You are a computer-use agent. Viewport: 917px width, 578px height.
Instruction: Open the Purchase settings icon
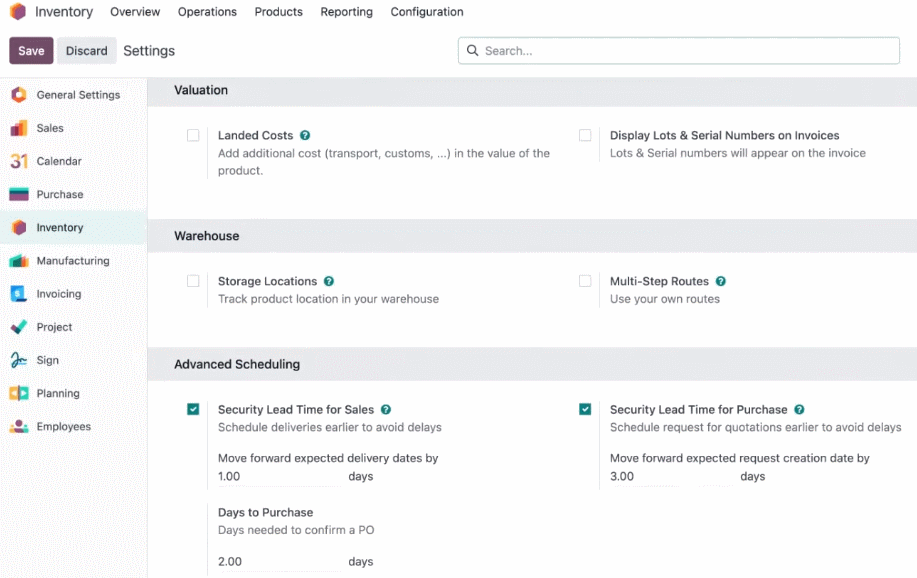point(19,194)
